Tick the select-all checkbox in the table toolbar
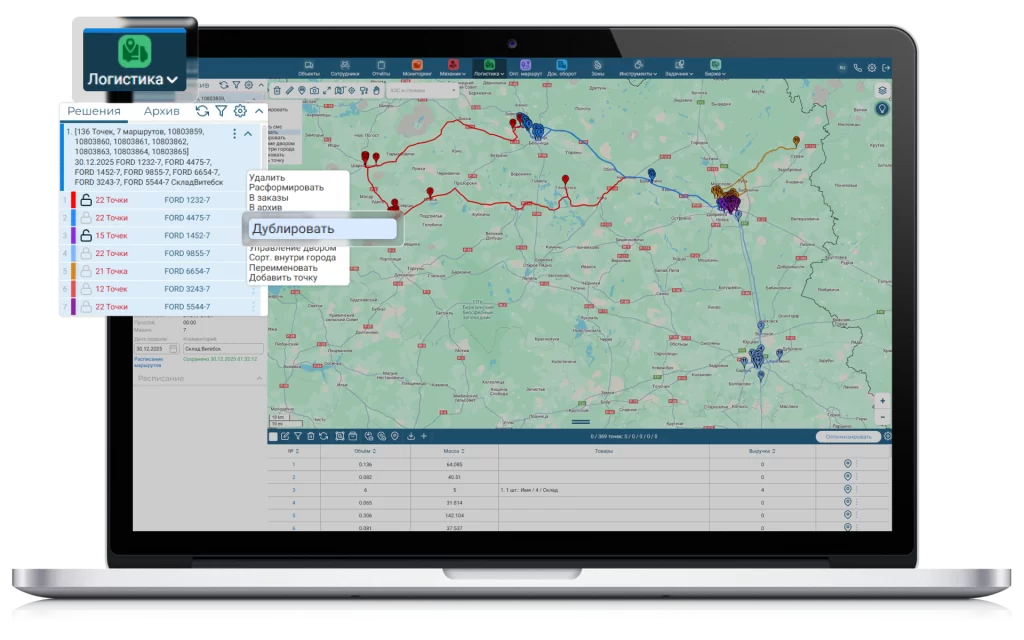 click(x=273, y=436)
